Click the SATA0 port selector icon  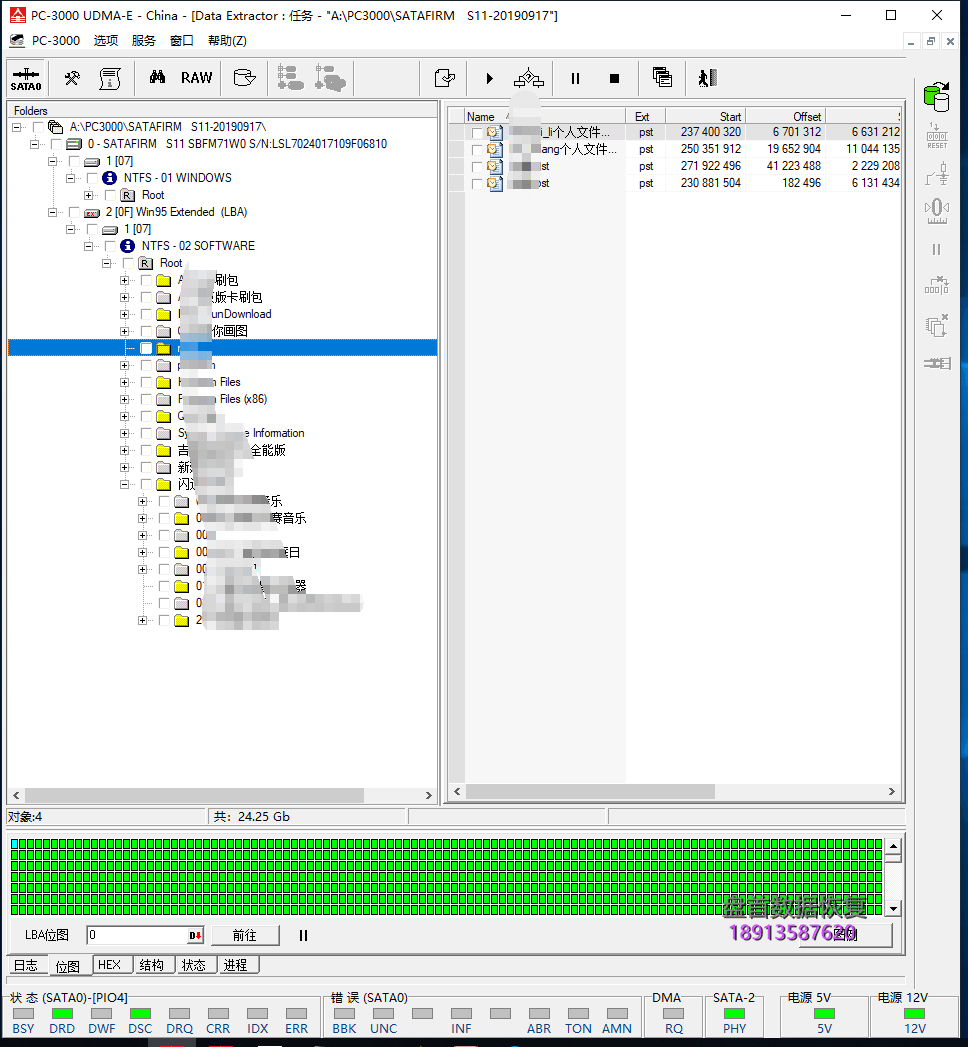(26, 79)
